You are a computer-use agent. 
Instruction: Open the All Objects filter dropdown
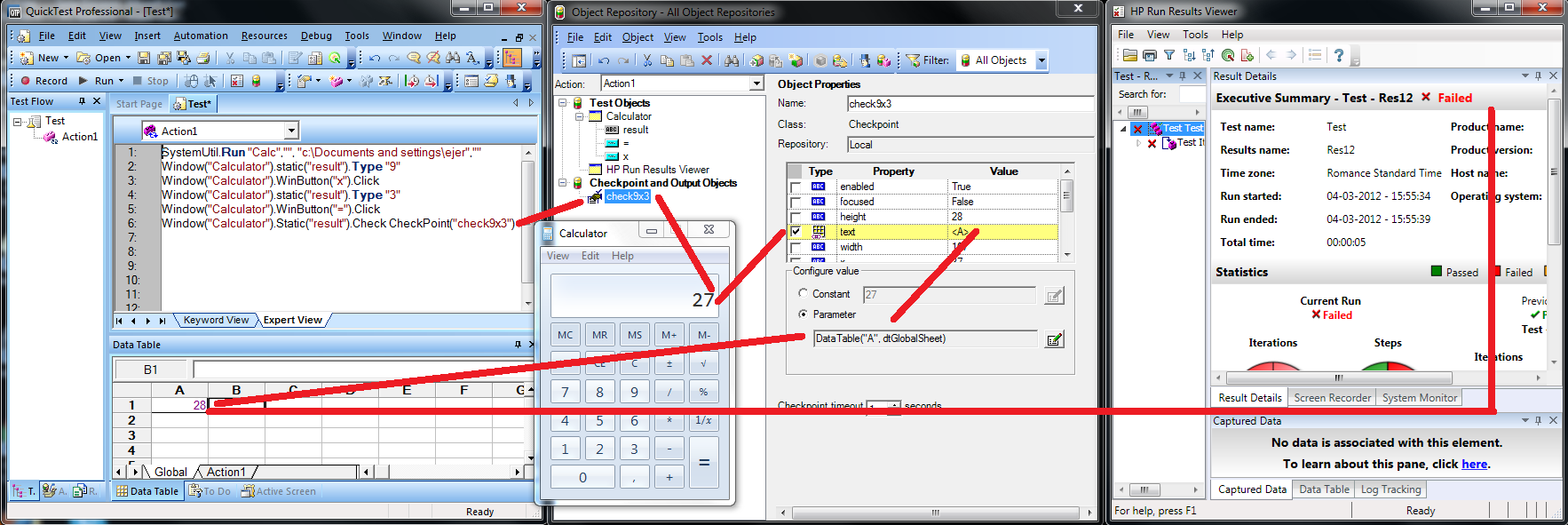[1041, 60]
